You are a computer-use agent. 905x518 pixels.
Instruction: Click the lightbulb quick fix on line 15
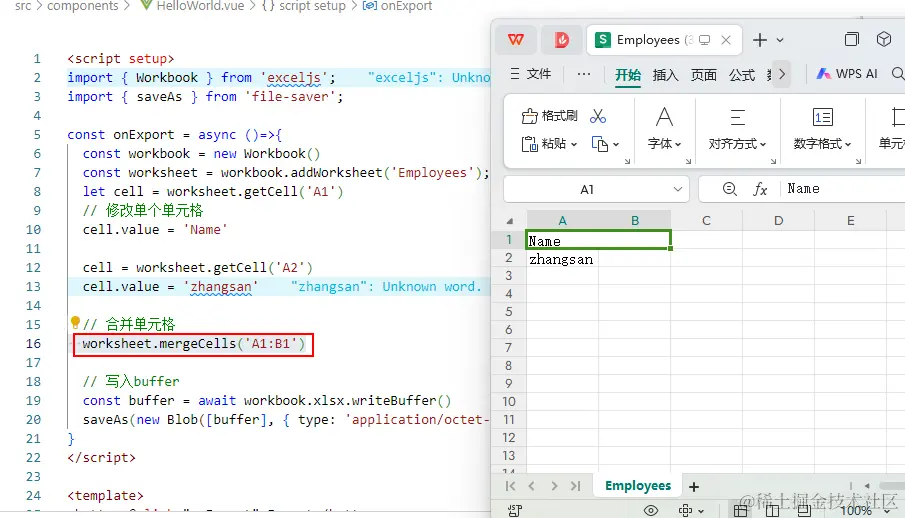tap(75, 322)
